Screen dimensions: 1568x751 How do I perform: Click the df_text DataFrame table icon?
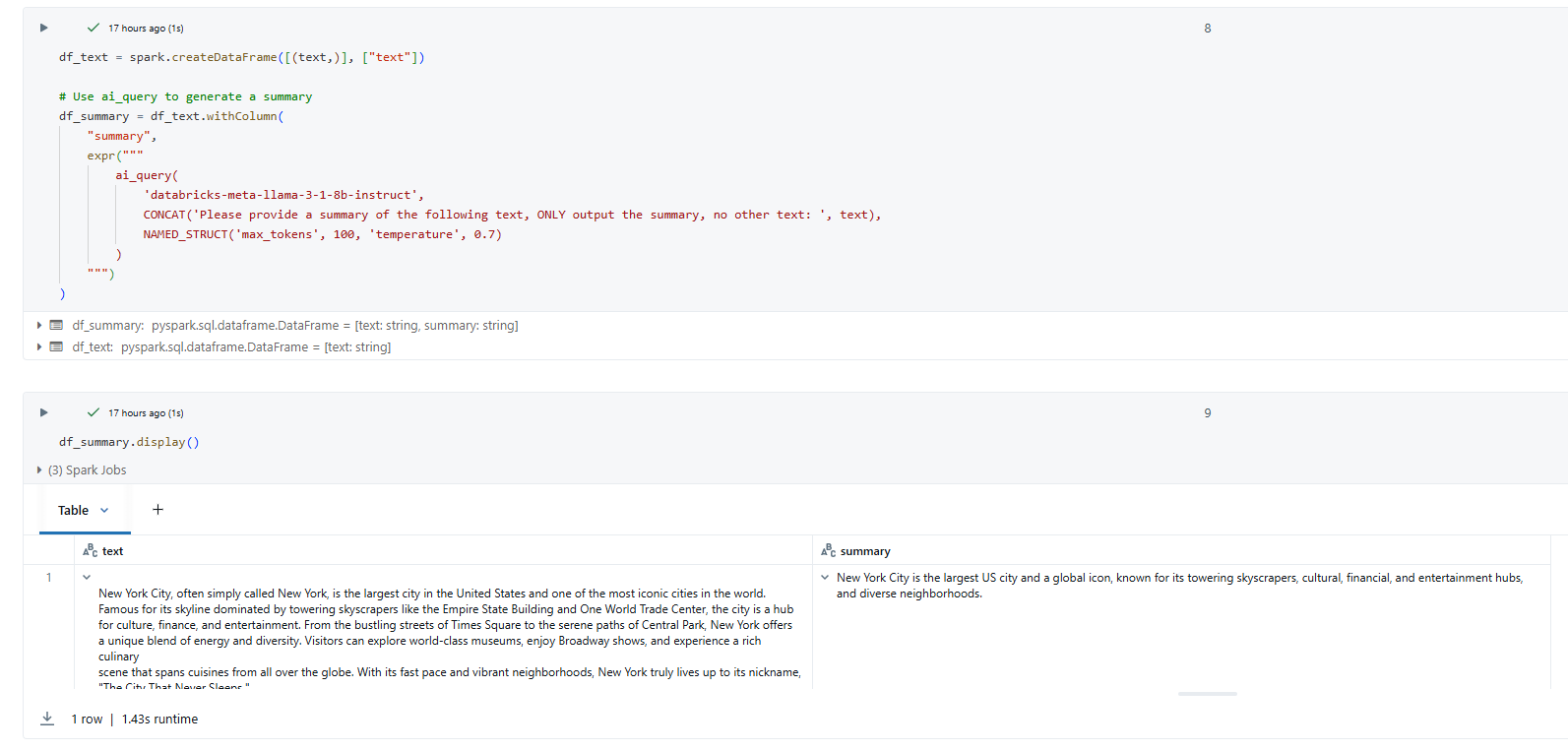coord(57,346)
